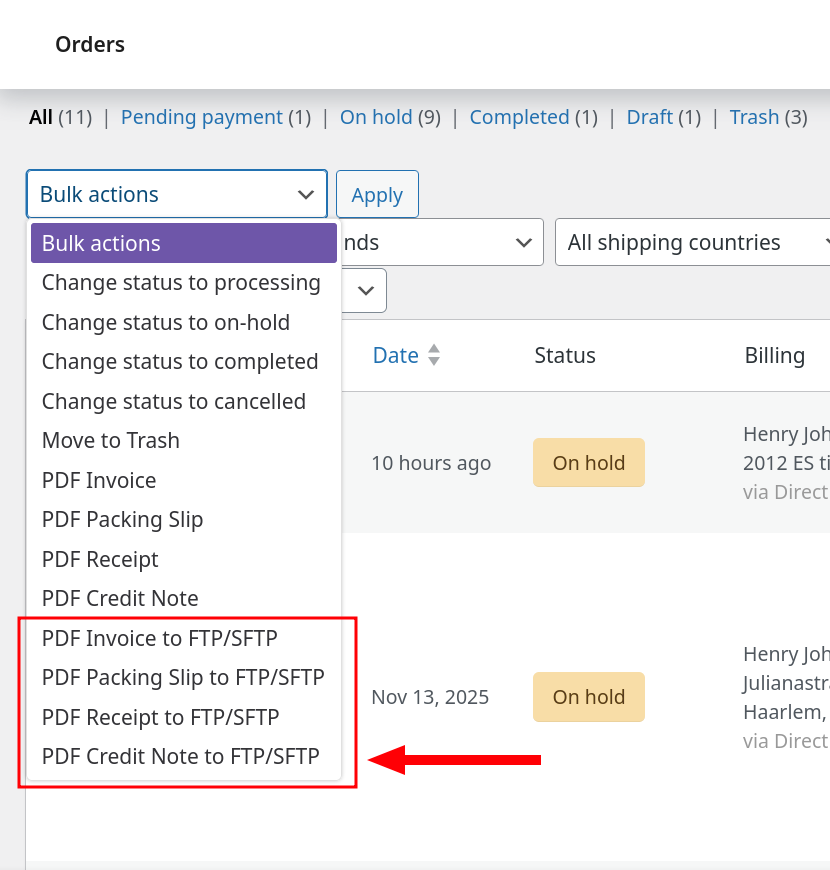Viewport: 830px width, 870px height.
Task: Select PDF Receipt to FTP/SFTP option
Action: [x=160, y=717]
